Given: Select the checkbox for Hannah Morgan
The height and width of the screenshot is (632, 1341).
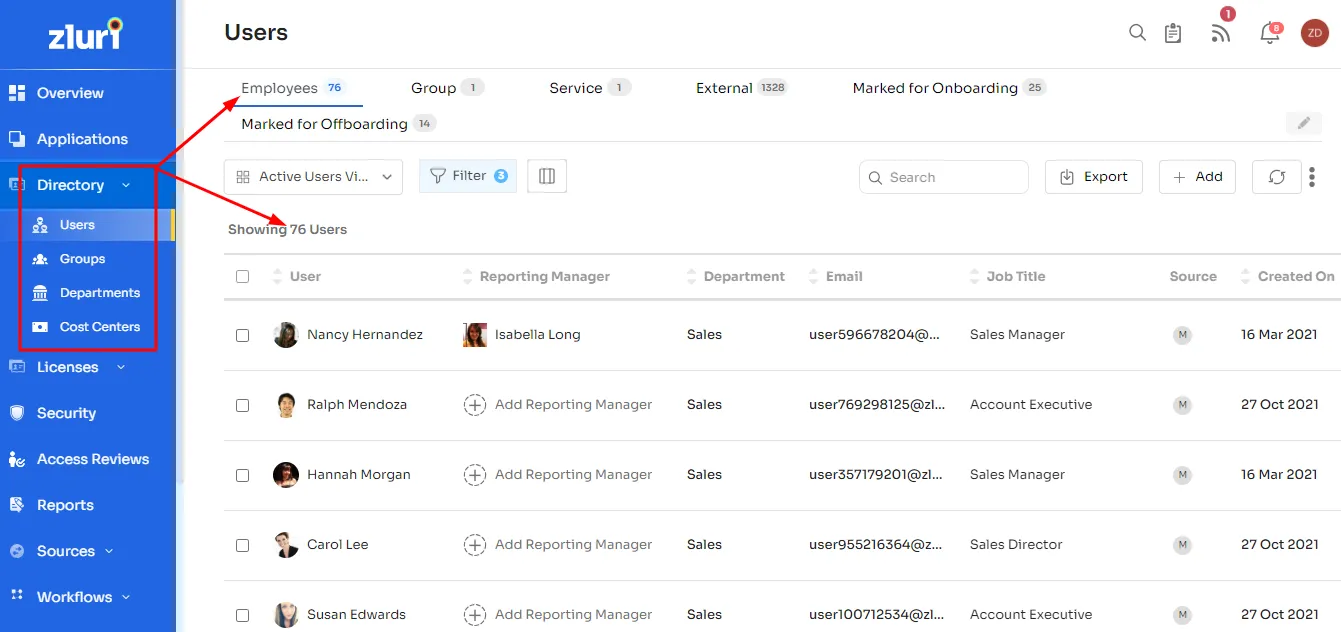Looking at the screenshot, I should pyautogui.click(x=242, y=475).
